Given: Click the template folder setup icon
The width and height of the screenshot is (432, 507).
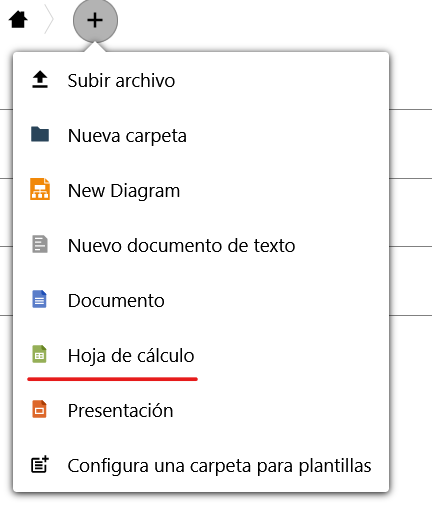Looking at the screenshot, I should click(40, 464).
